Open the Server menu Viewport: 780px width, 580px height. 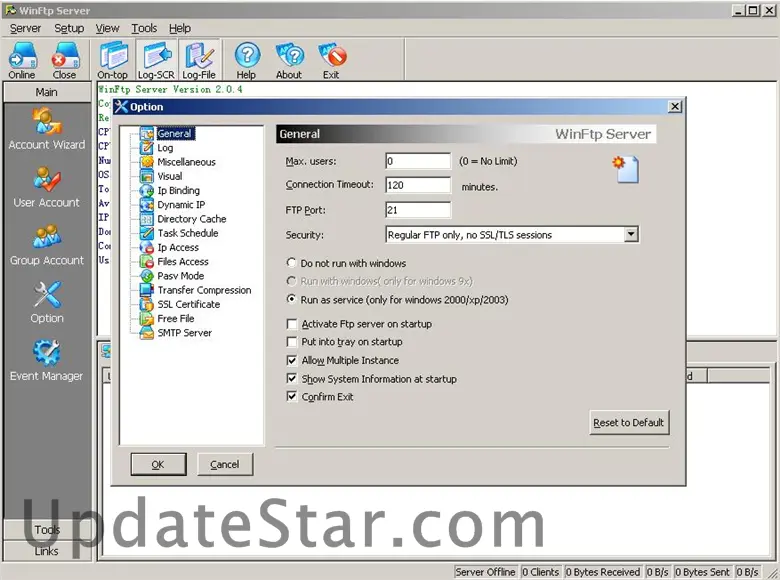click(x=25, y=28)
